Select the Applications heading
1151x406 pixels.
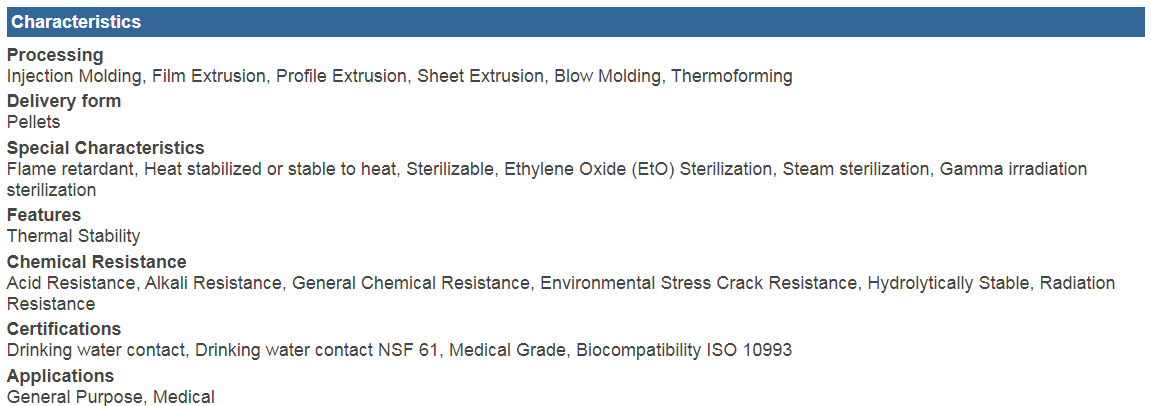pos(60,376)
